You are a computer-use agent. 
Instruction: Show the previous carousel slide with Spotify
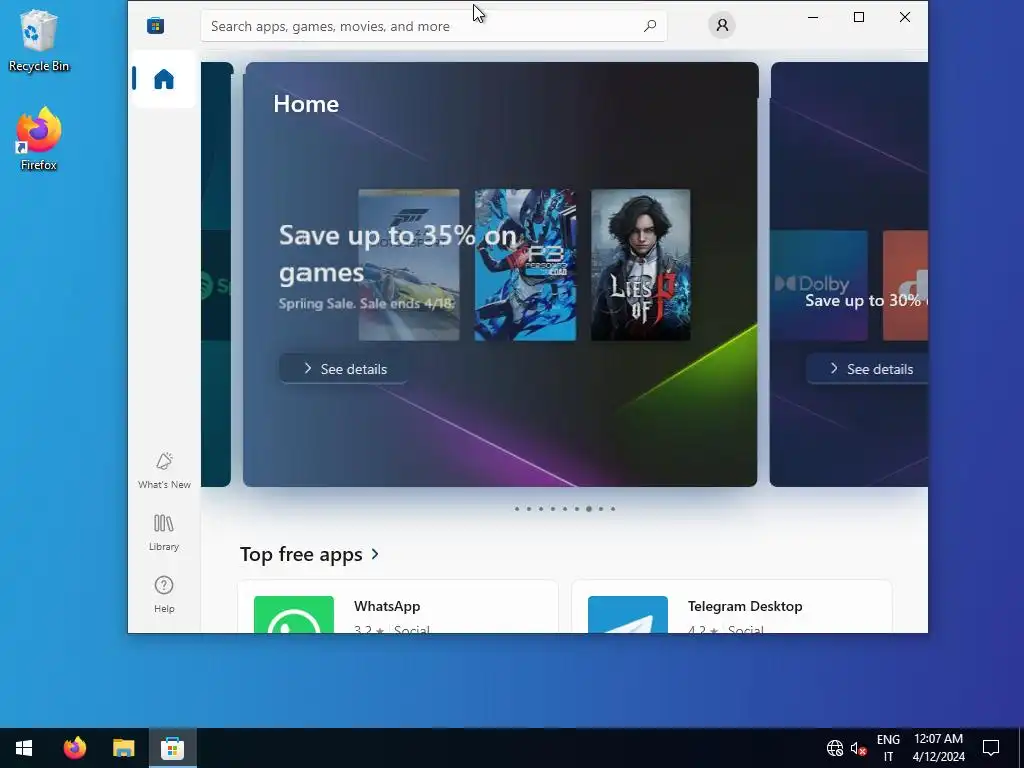pos(217,274)
